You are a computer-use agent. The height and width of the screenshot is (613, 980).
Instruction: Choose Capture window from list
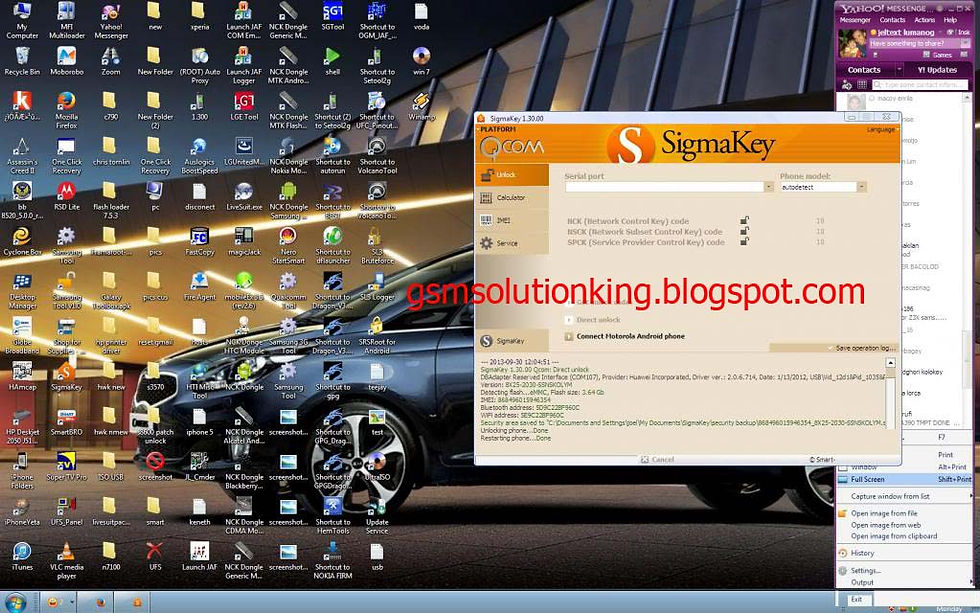pos(904,496)
